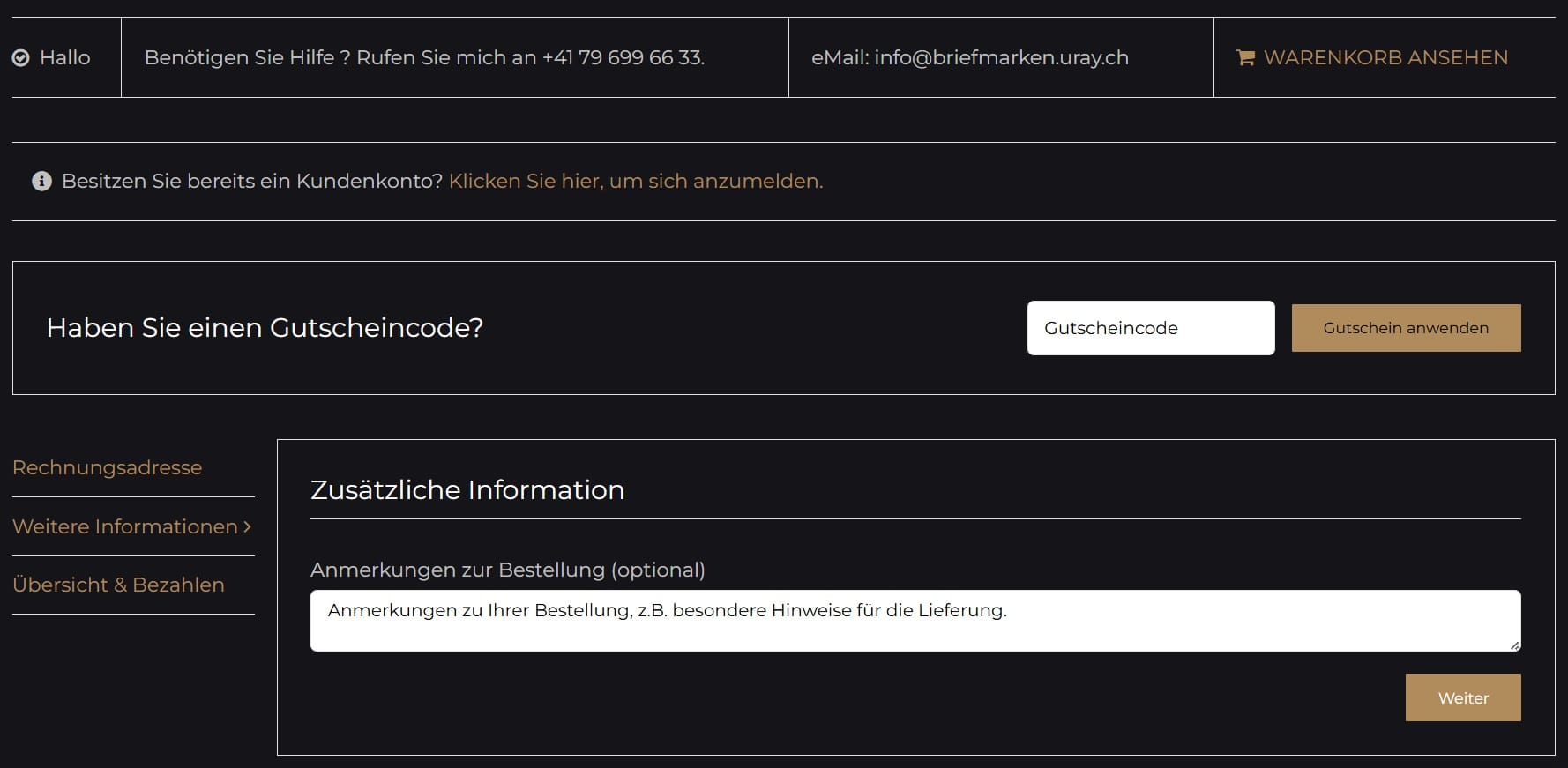Screen dimensions: 1568x768
Task: Go to the Übersicht & Bezahlen step
Action: click(118, 585)
